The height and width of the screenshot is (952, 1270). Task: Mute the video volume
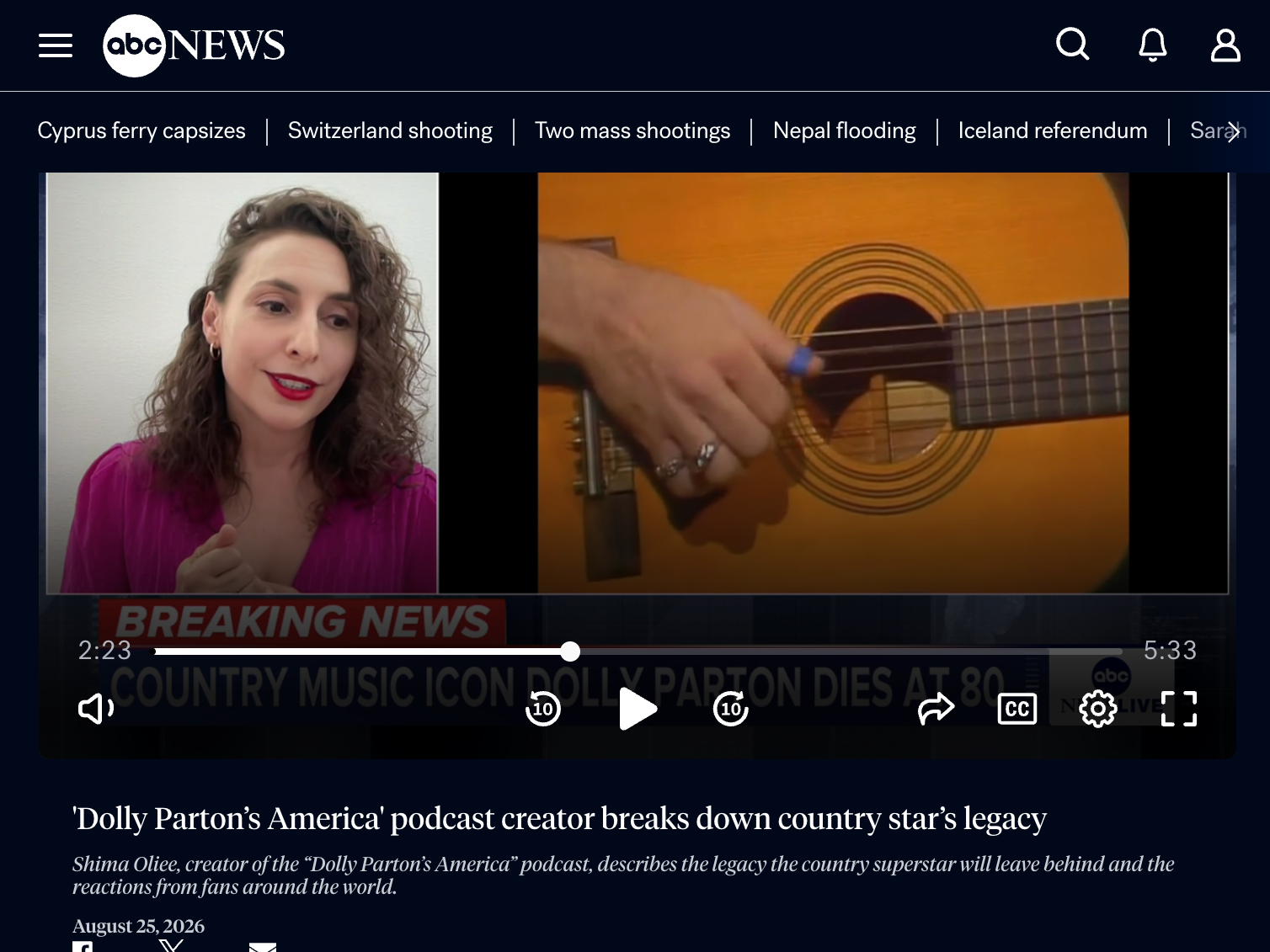coord(96,709)
